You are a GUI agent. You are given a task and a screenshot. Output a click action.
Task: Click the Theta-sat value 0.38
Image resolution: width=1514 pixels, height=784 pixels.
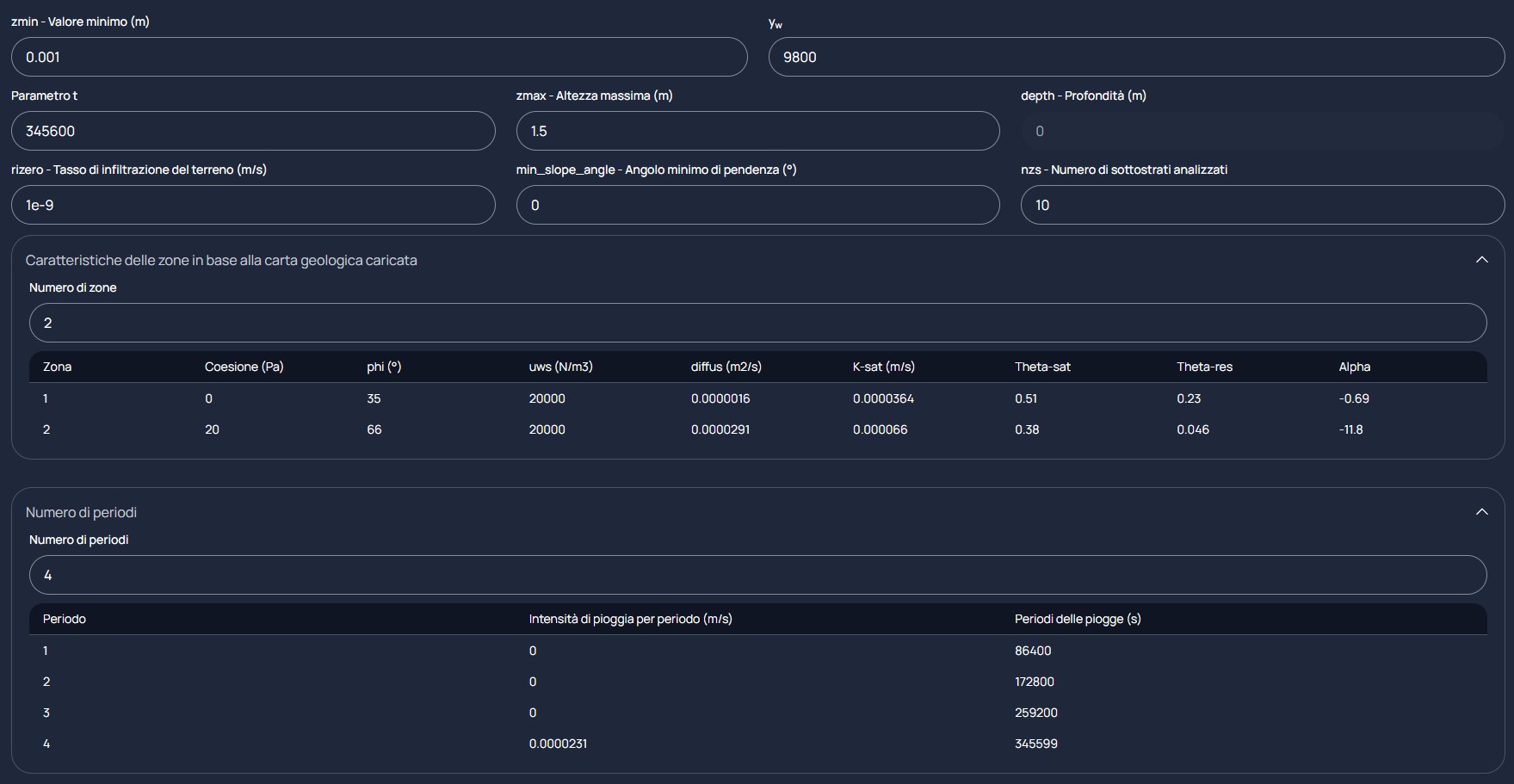1027,429
